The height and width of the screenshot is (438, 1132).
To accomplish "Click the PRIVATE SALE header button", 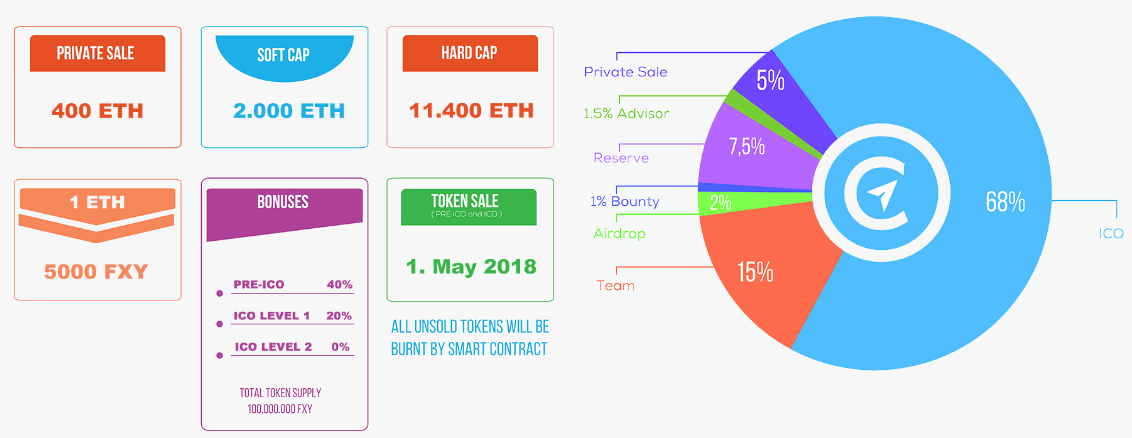I will (96, 53).
